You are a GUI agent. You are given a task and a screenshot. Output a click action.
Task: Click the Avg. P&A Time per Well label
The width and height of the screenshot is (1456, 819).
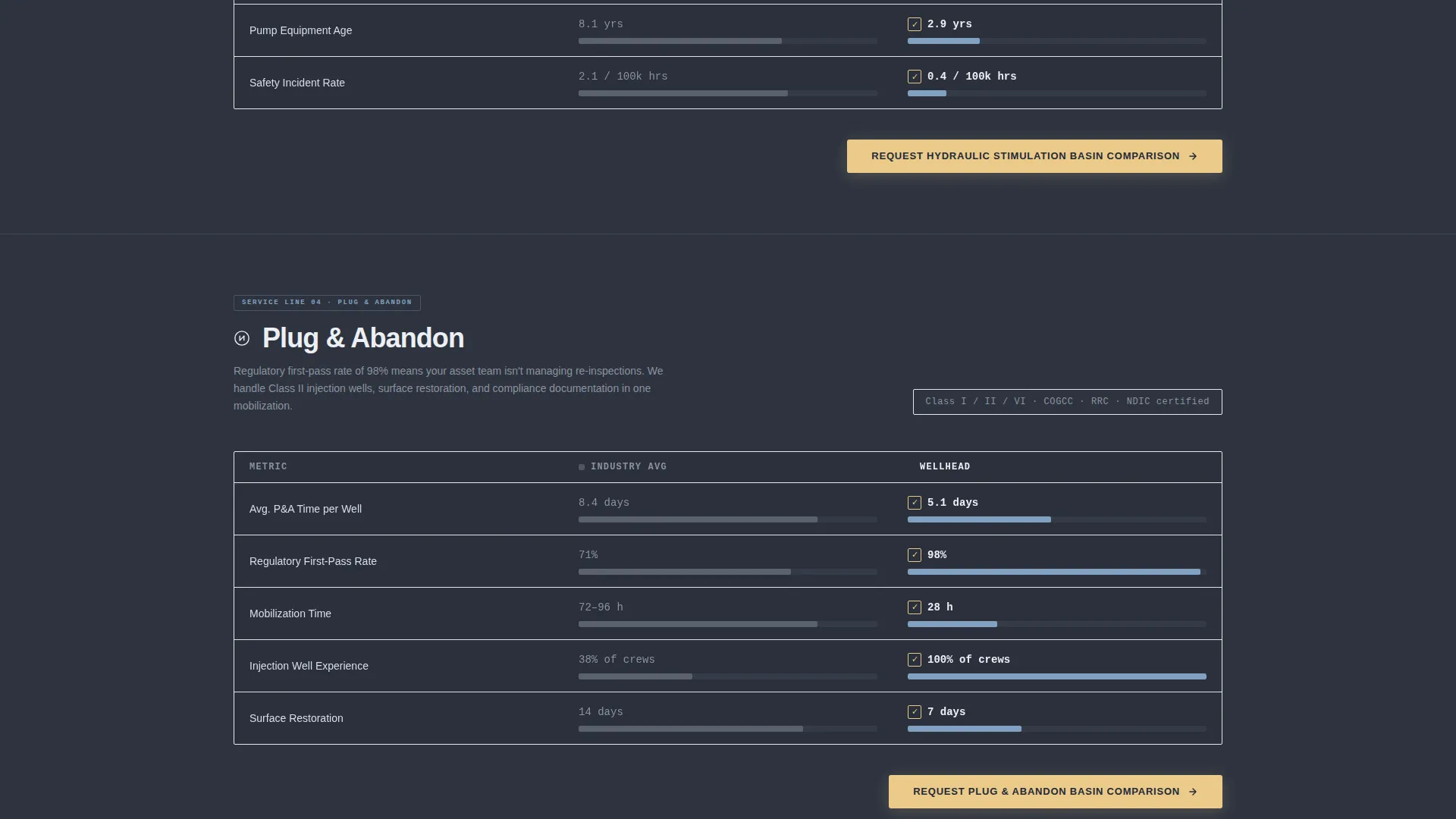pos(306,509)
